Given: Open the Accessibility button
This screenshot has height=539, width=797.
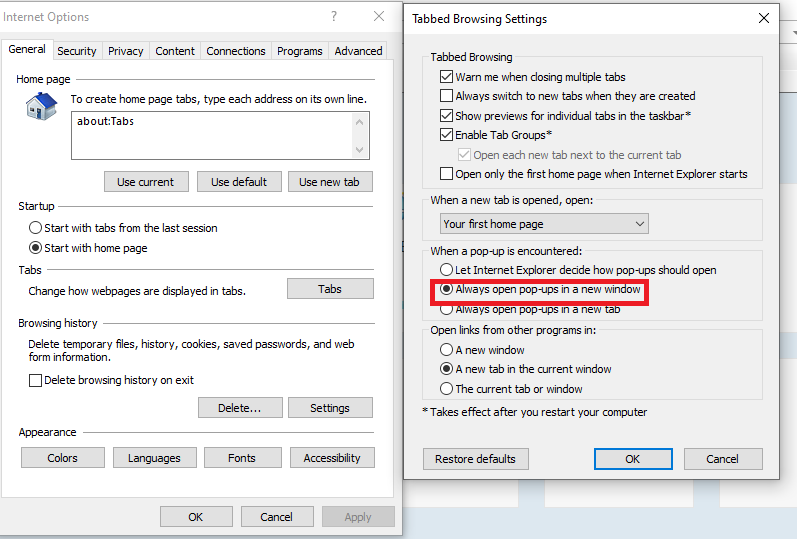Looking at the screenshot, I should tap(332, 458).
